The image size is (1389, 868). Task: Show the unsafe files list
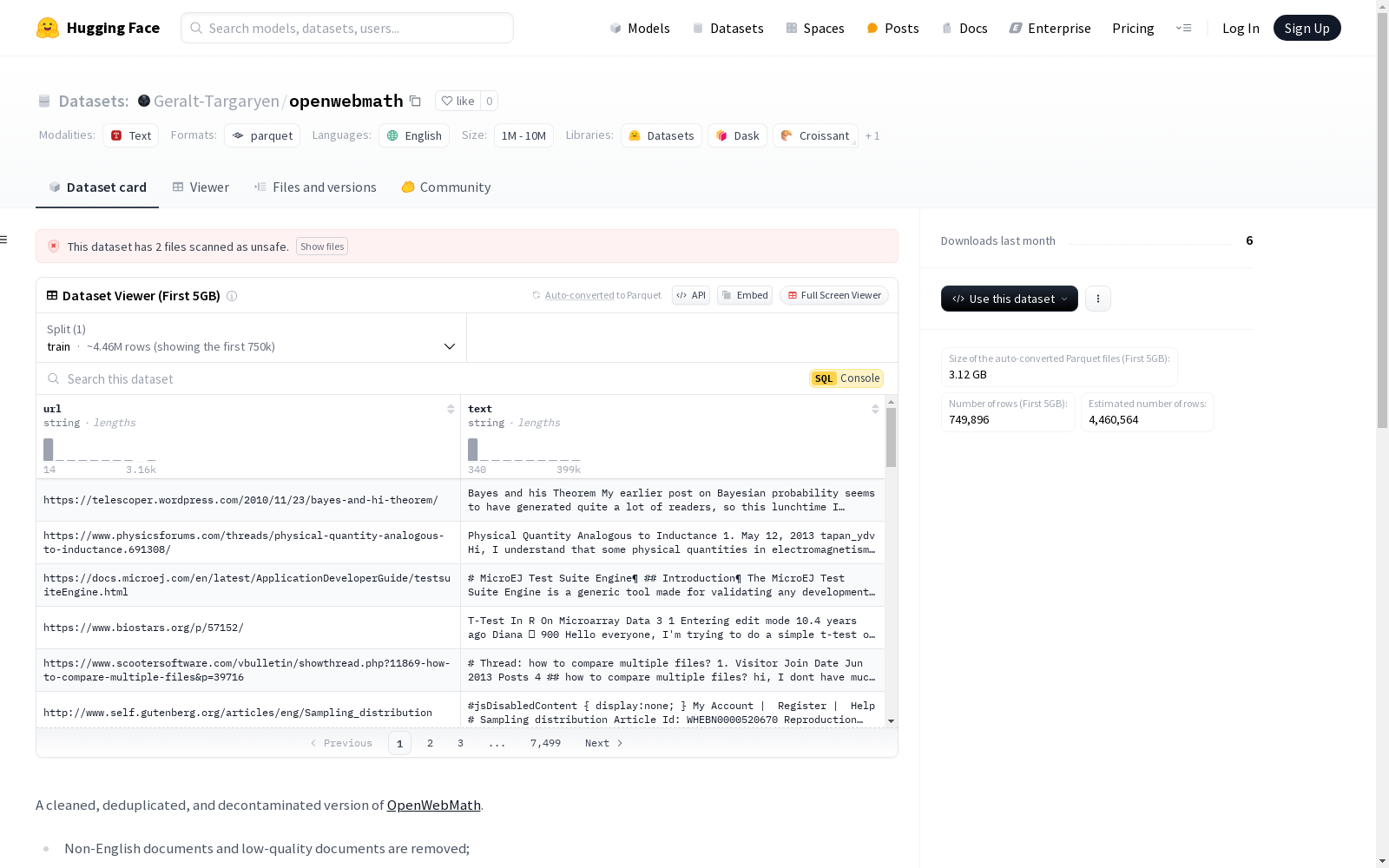click(322, 247)
